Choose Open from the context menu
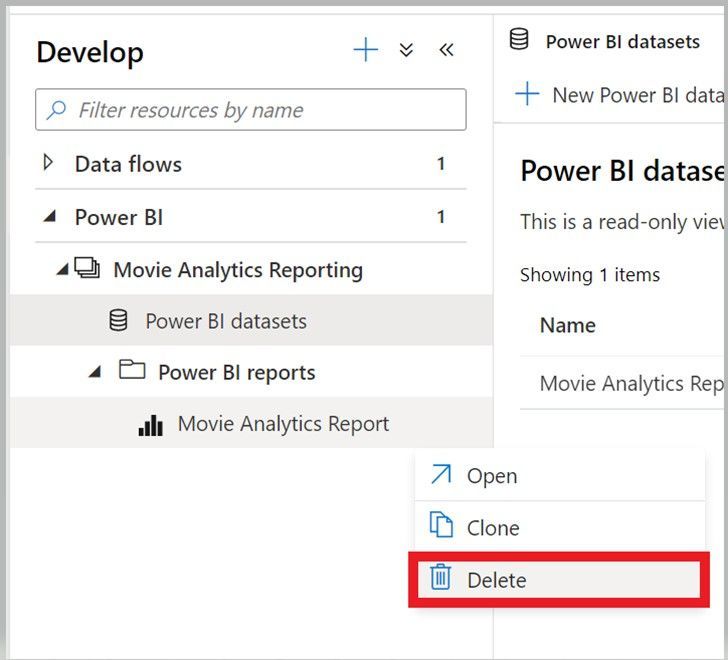This screenshot has width=728, height=660. click(x=492, y=476)
